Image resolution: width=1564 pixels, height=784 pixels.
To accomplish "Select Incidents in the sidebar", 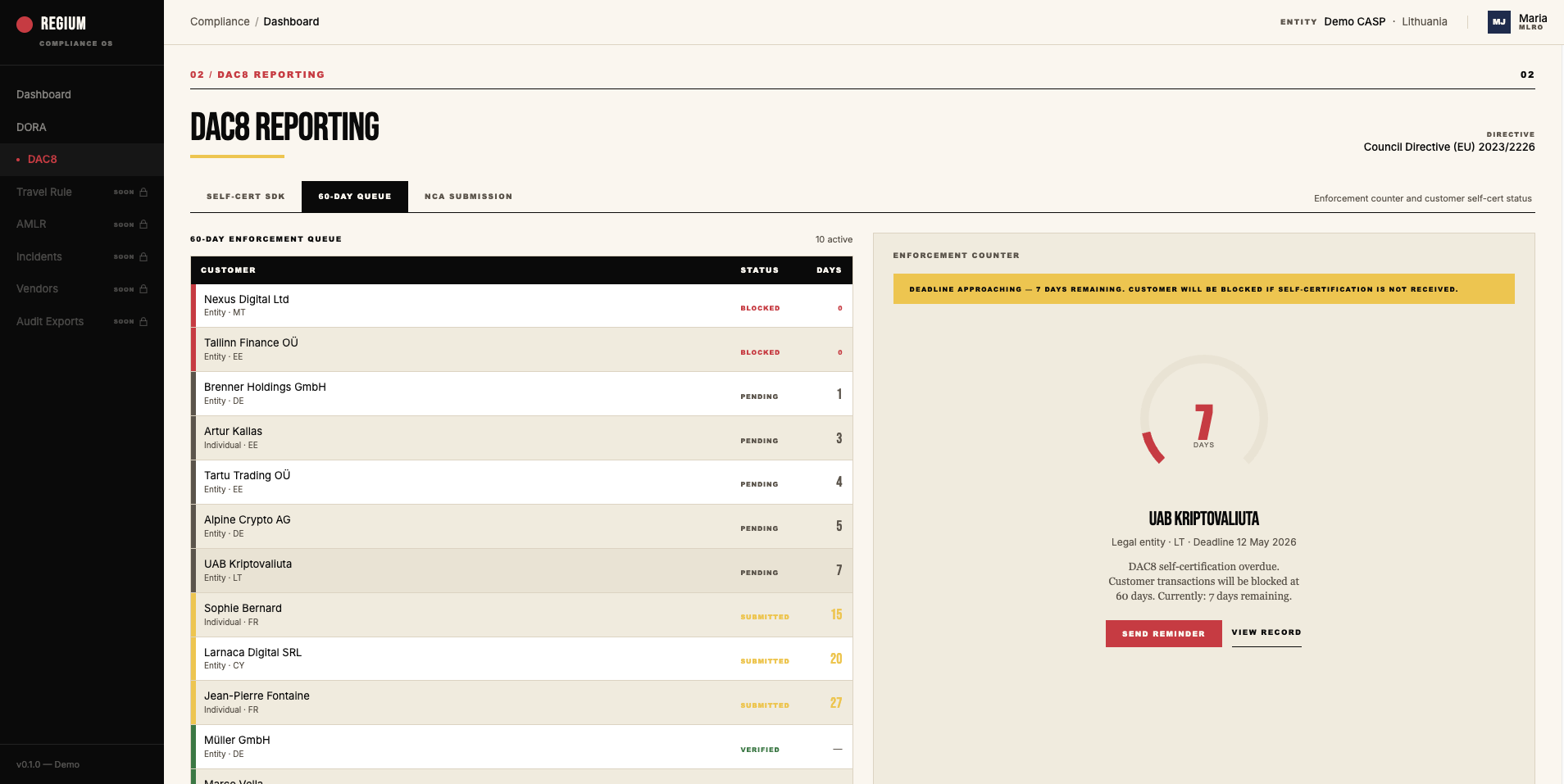I will 82,256.
